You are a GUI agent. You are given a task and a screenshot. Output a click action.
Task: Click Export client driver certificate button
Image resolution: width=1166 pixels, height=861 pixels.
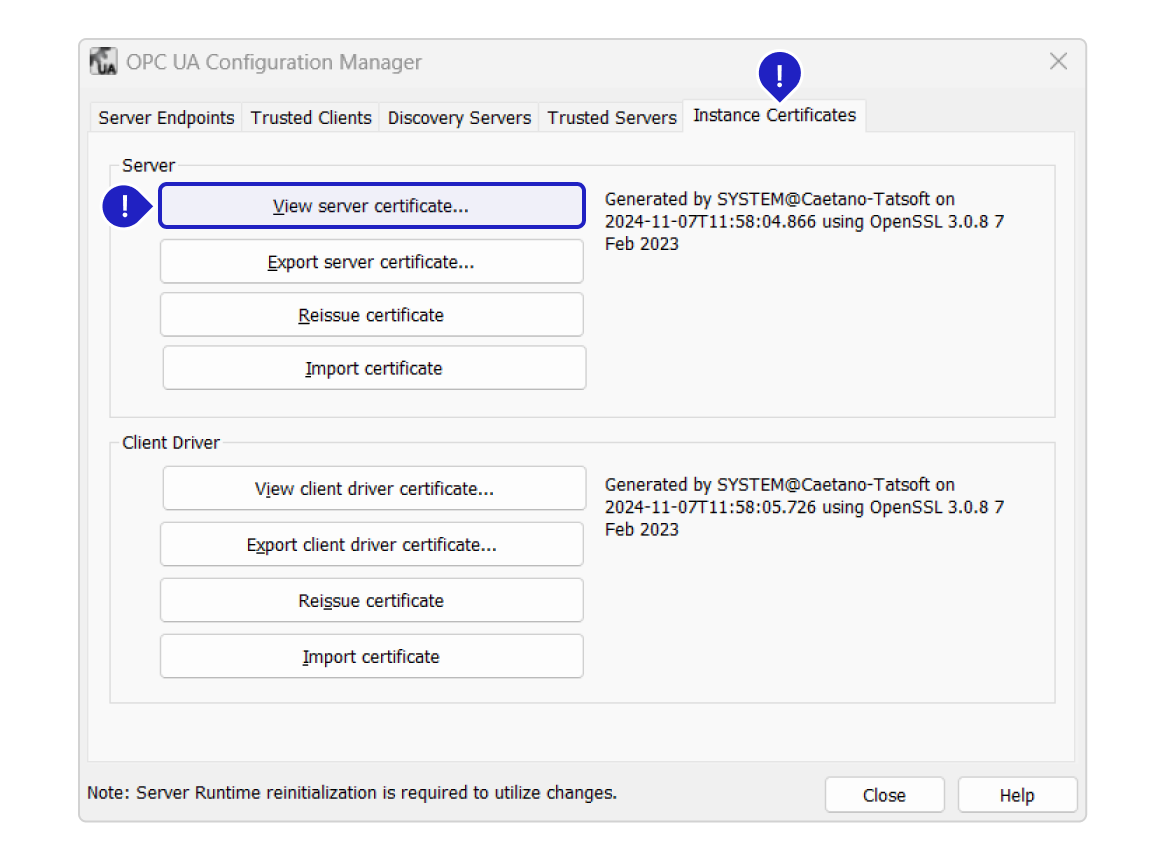371,545
